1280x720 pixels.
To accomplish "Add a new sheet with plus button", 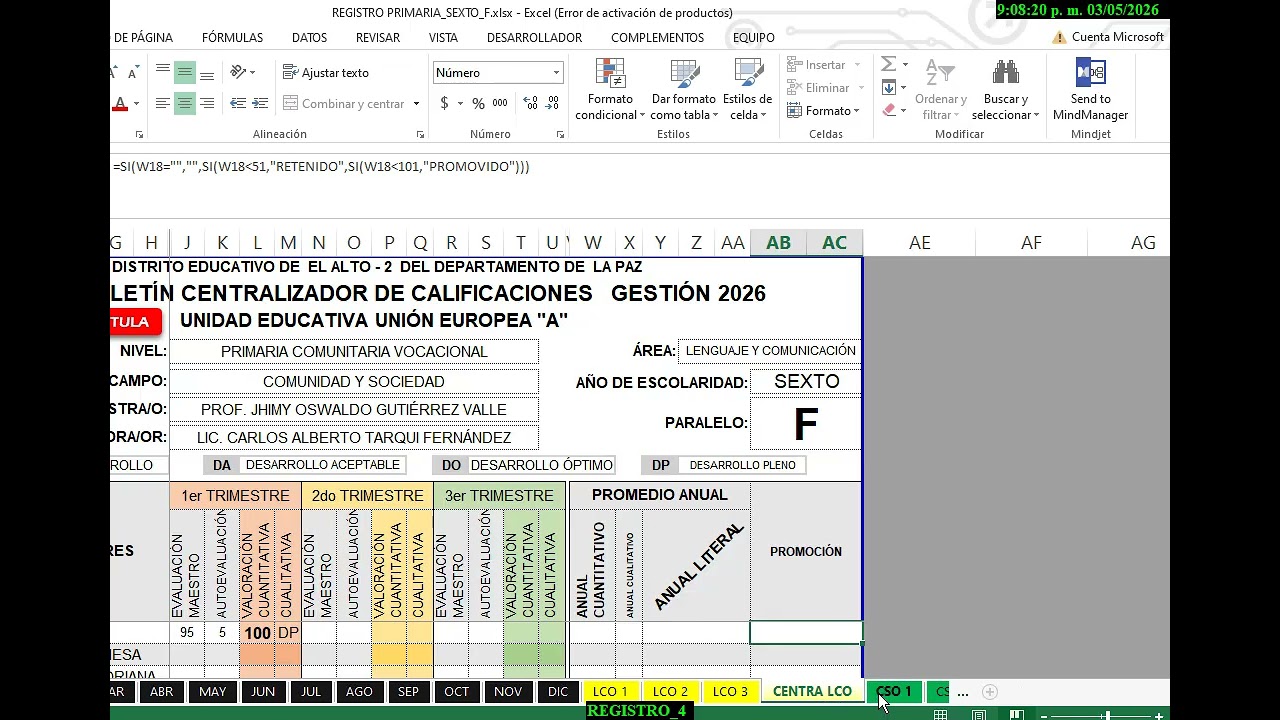I will pyautogui.click(x=989, y=691).
